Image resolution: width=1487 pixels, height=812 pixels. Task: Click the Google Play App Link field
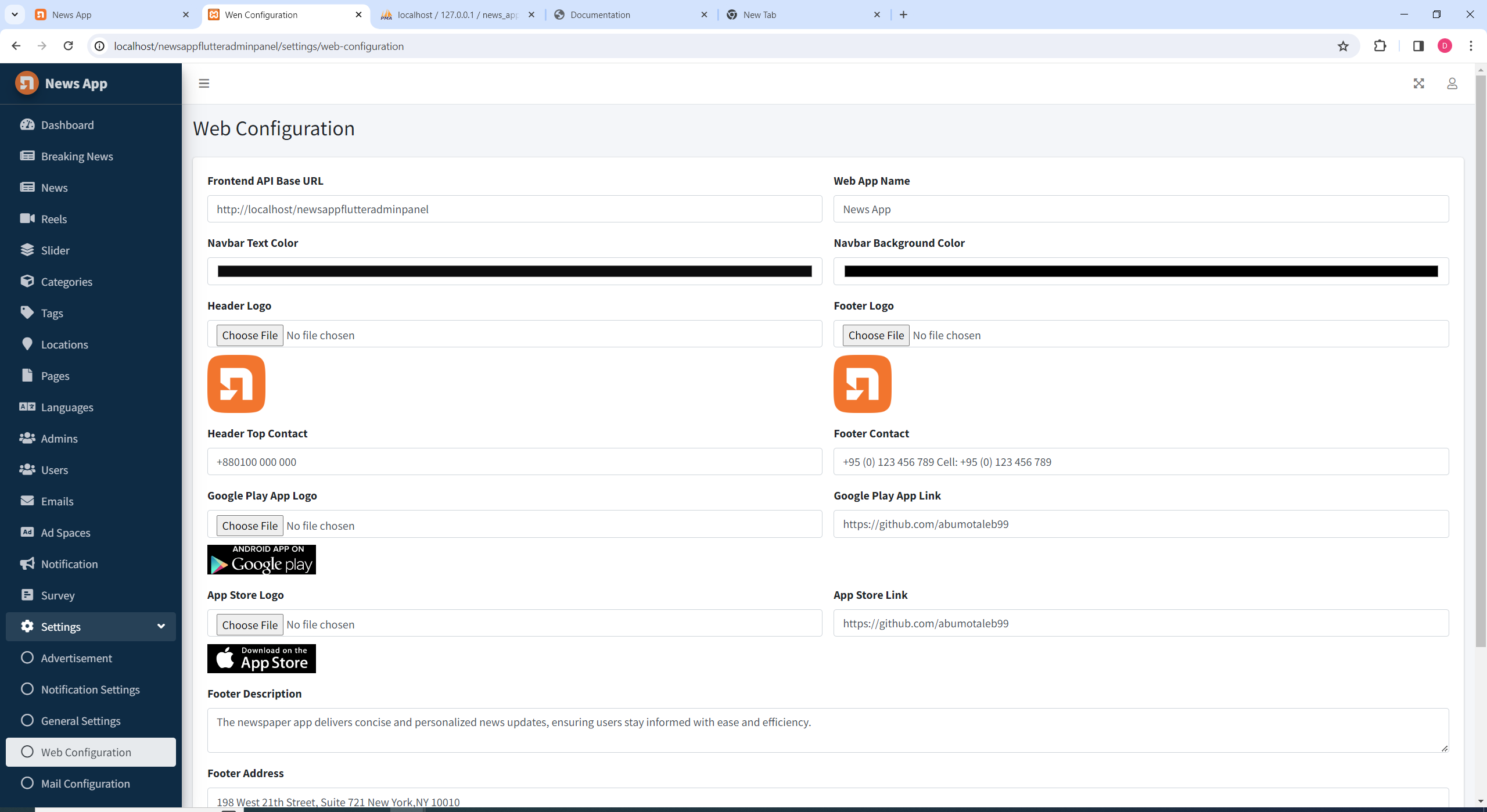tap(1141, 524)
